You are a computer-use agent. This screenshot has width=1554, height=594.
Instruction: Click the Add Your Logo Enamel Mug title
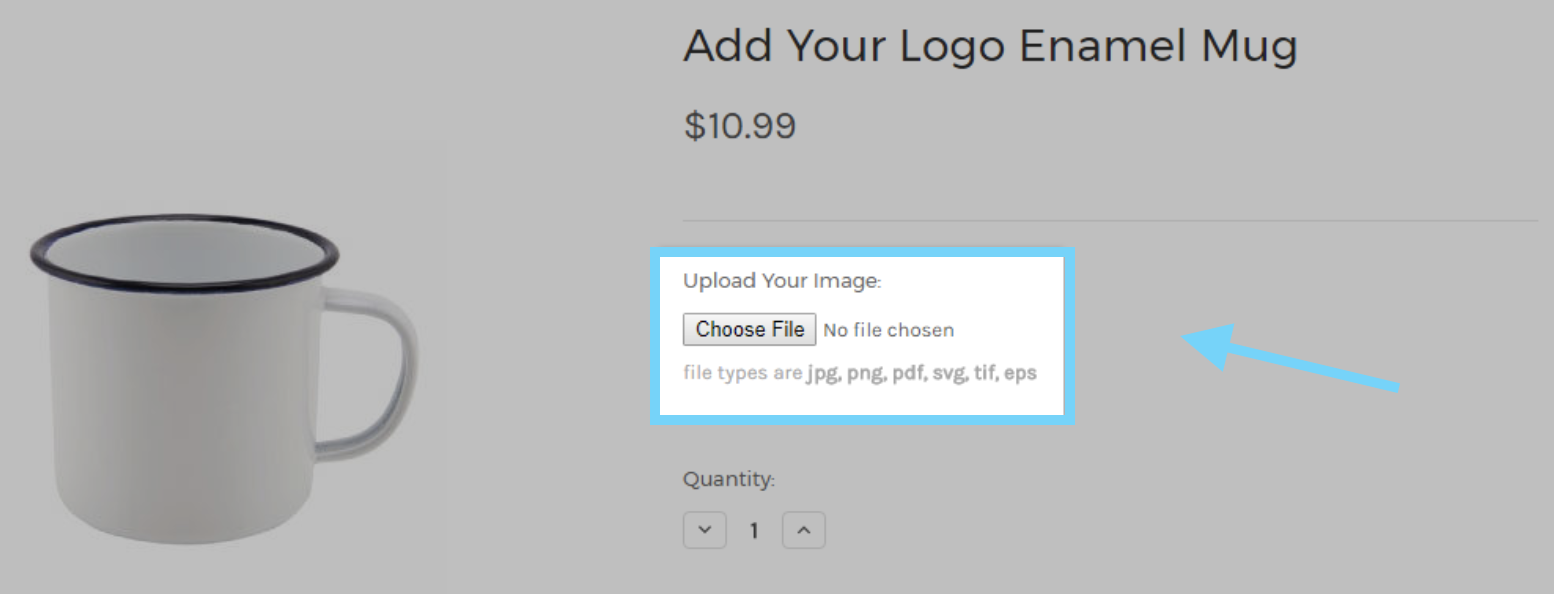[x=990, y=46]
